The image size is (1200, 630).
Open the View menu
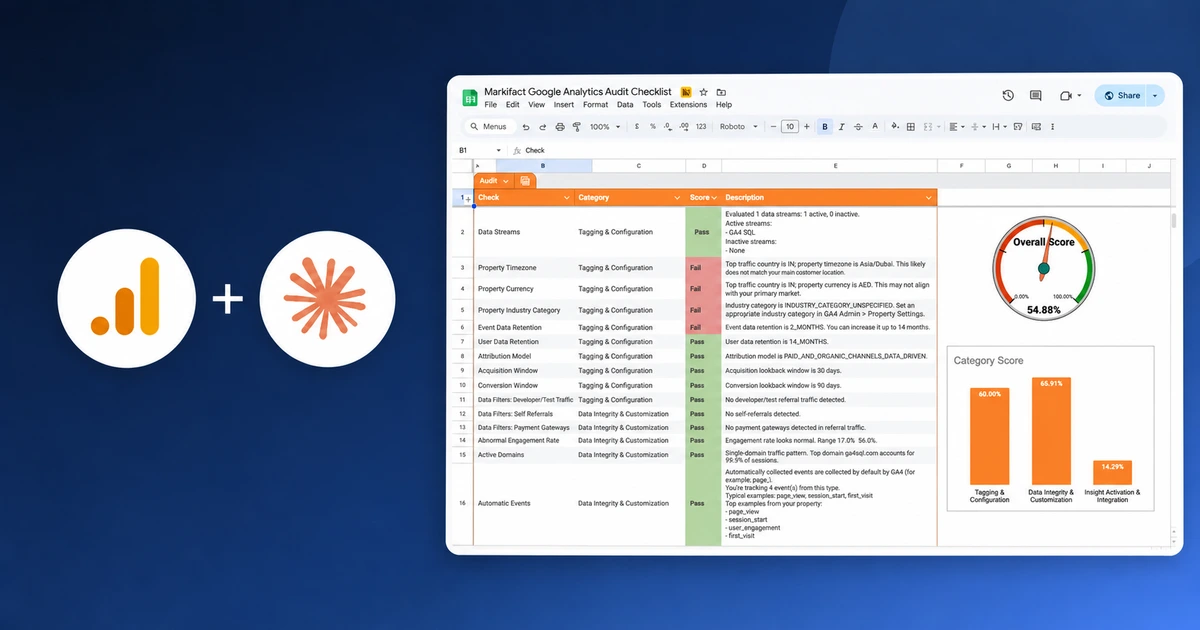537,104
